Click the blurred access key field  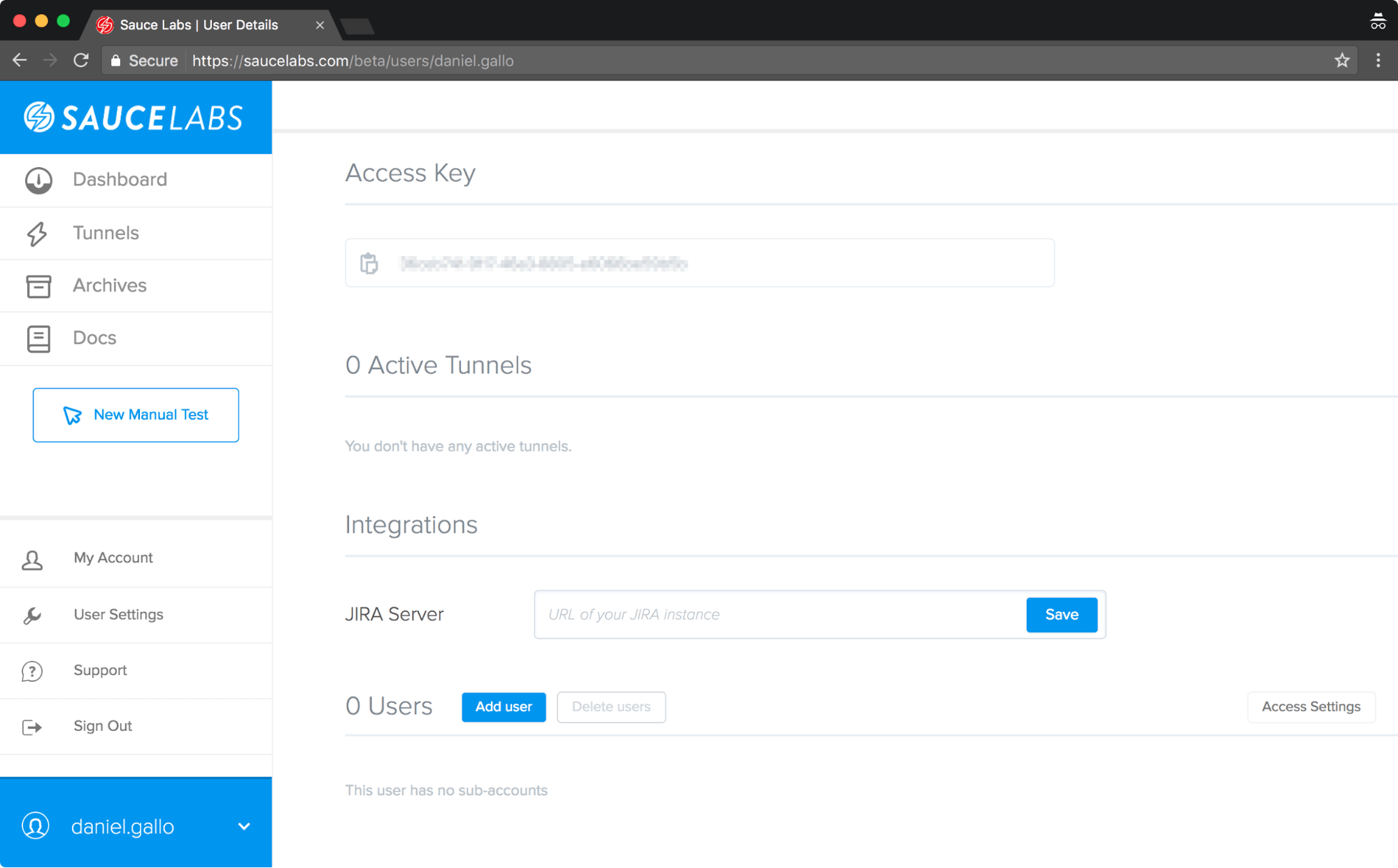click(x=699, y=263)
